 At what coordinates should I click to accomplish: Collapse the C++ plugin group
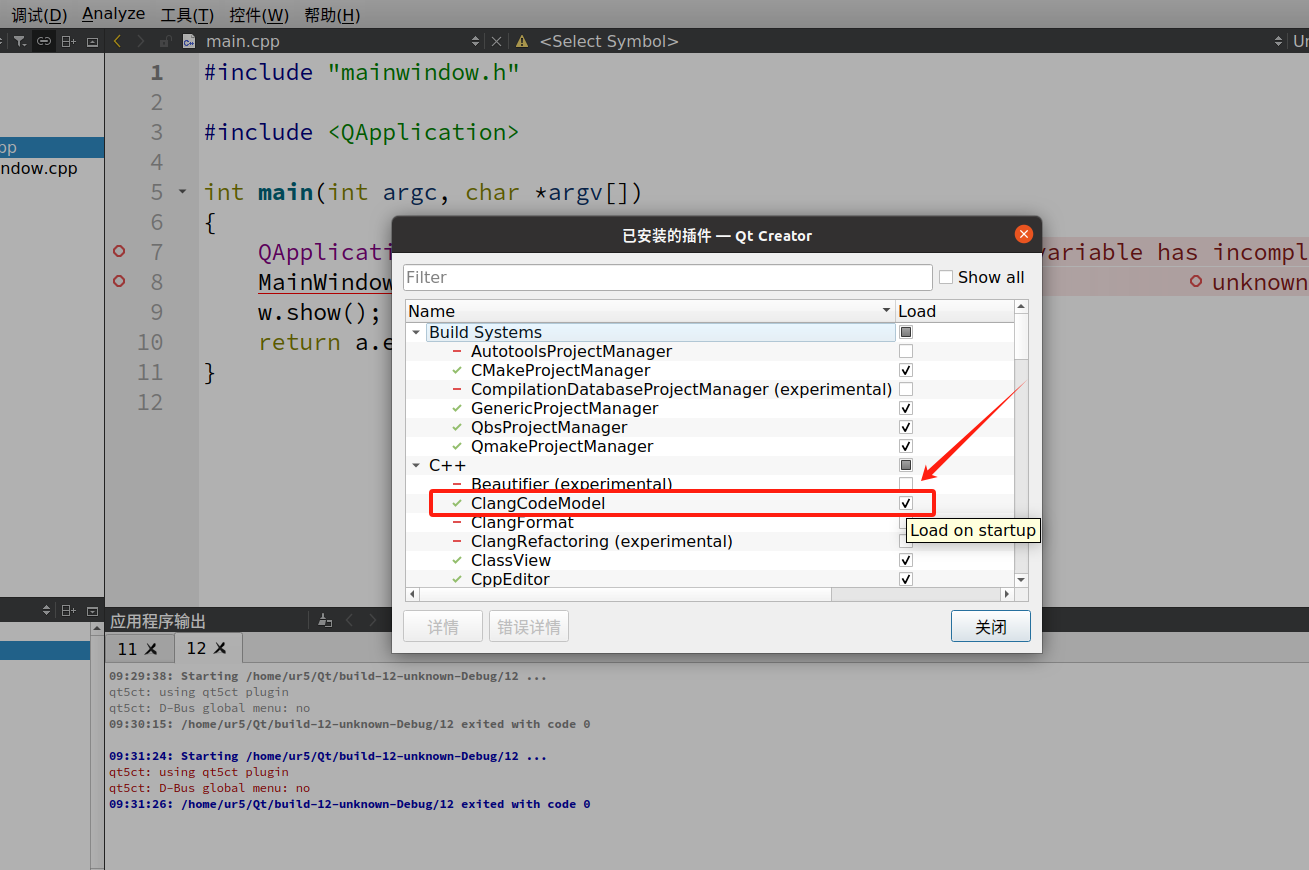(416, 465)
